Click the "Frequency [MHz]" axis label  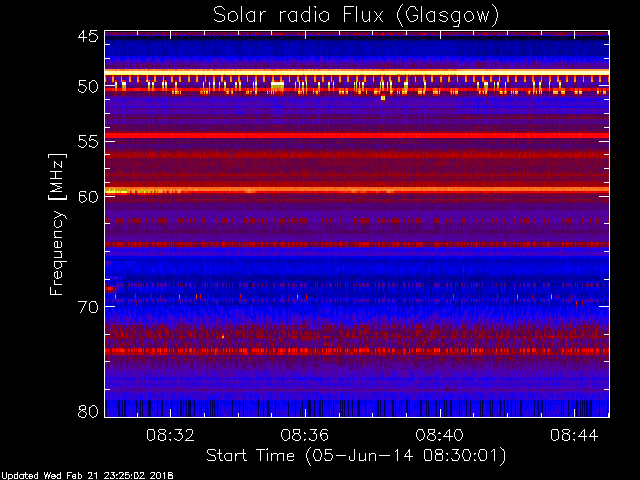(57, 224)
